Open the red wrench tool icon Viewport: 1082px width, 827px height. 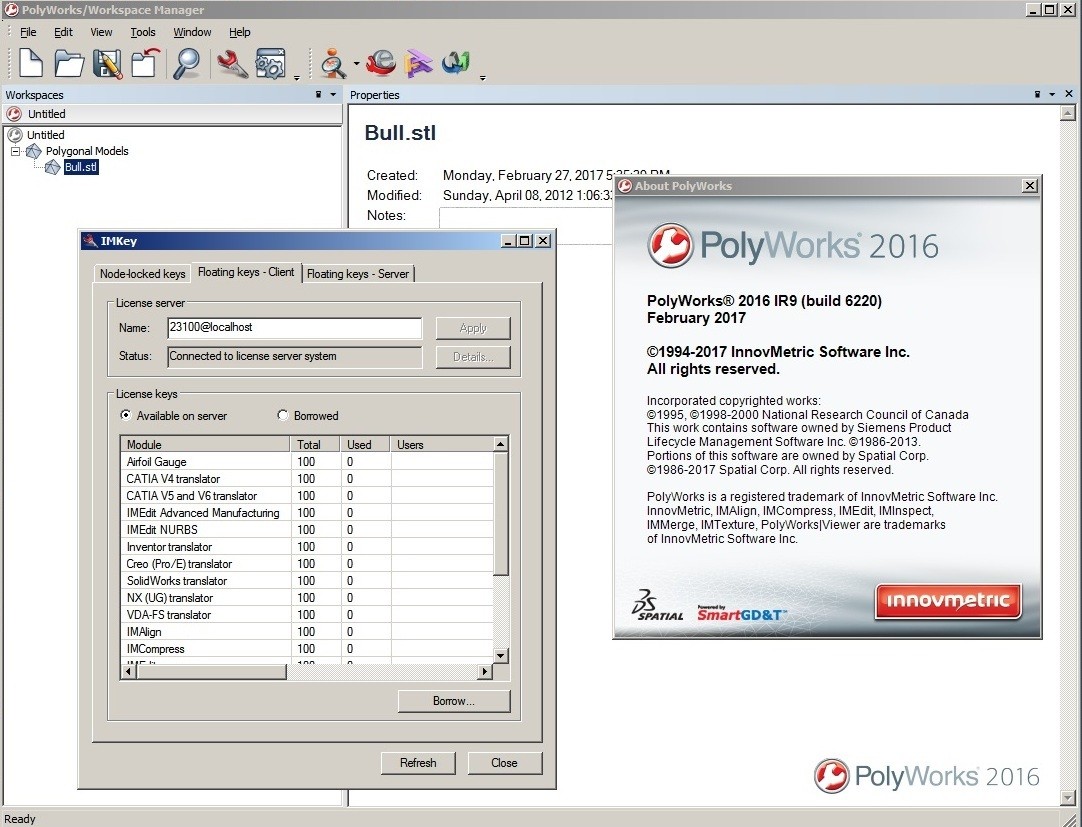click(232, 63)
